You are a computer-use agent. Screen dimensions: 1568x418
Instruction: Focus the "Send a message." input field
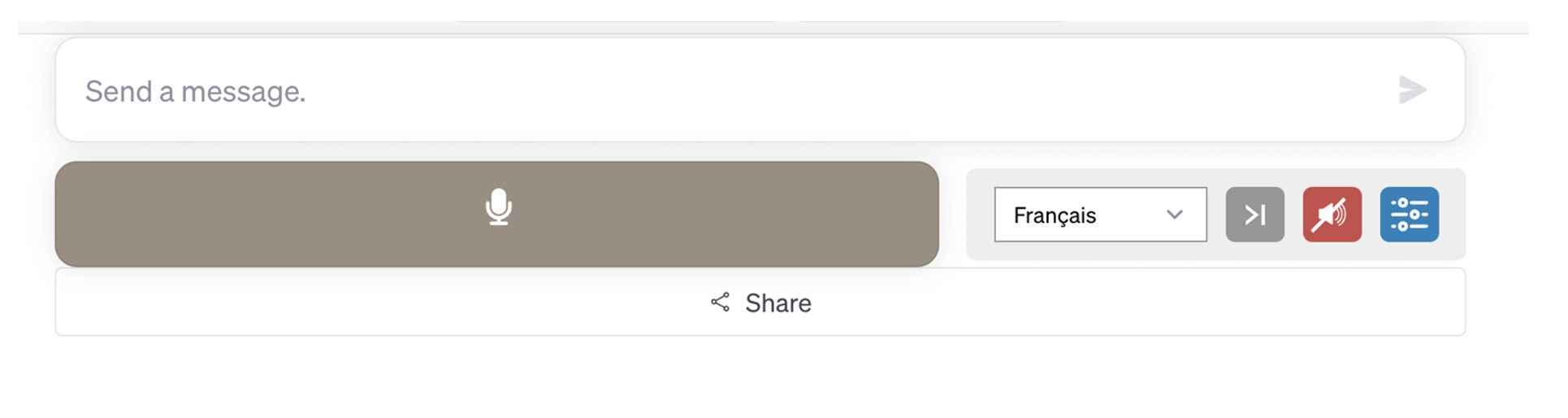coord(731,90)
